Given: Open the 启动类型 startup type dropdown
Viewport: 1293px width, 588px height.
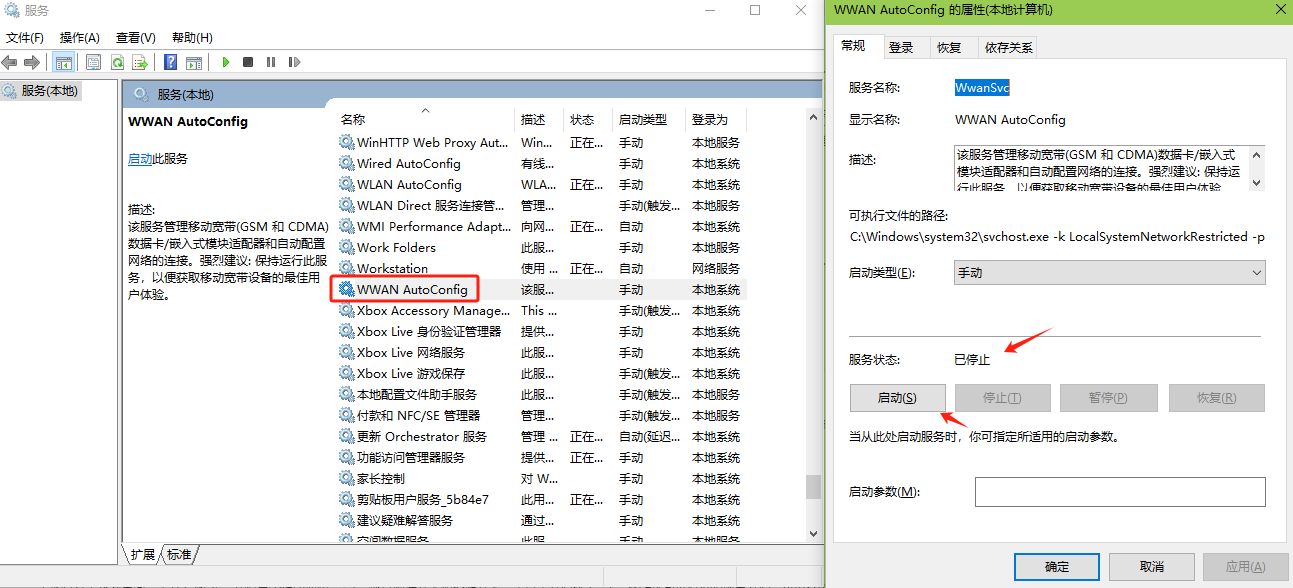Looking at the screenshot, I should 1110,273.
